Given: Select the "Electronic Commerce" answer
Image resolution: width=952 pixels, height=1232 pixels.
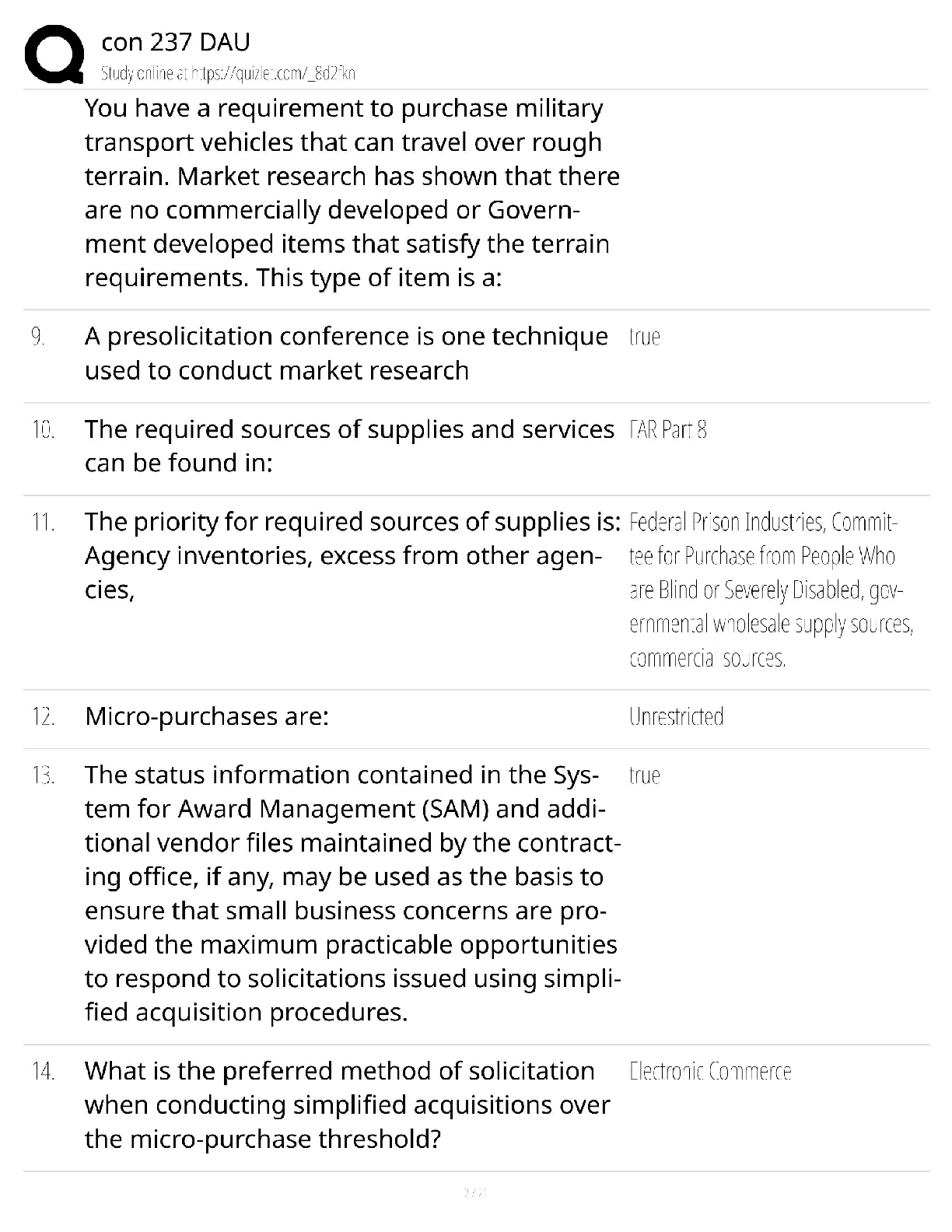Looking at the screenshot, I should click(x=710, y=1072).
